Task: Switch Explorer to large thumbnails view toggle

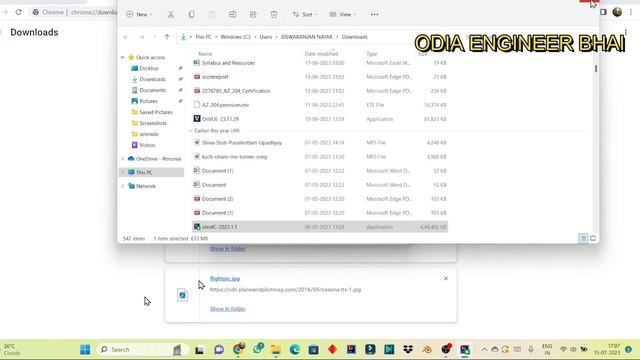Action: [593, 238]
